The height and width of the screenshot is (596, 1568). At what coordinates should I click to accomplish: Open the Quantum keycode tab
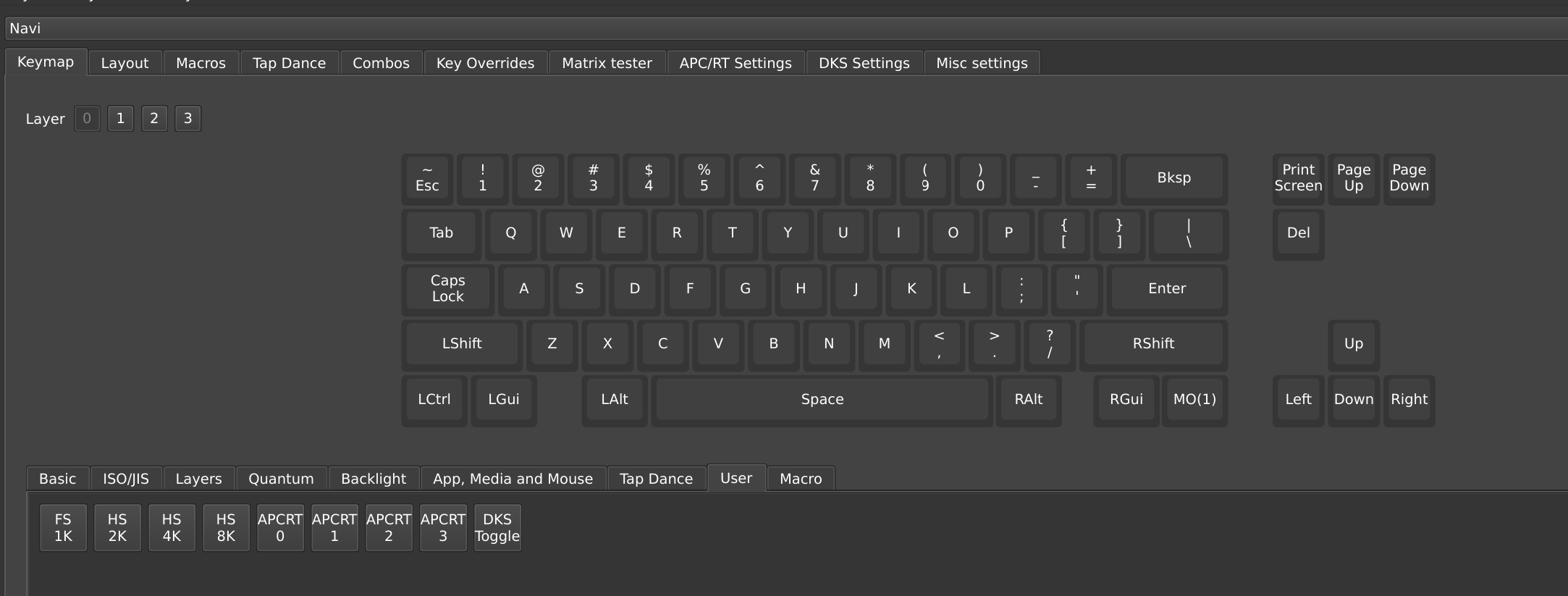point(281,479)
